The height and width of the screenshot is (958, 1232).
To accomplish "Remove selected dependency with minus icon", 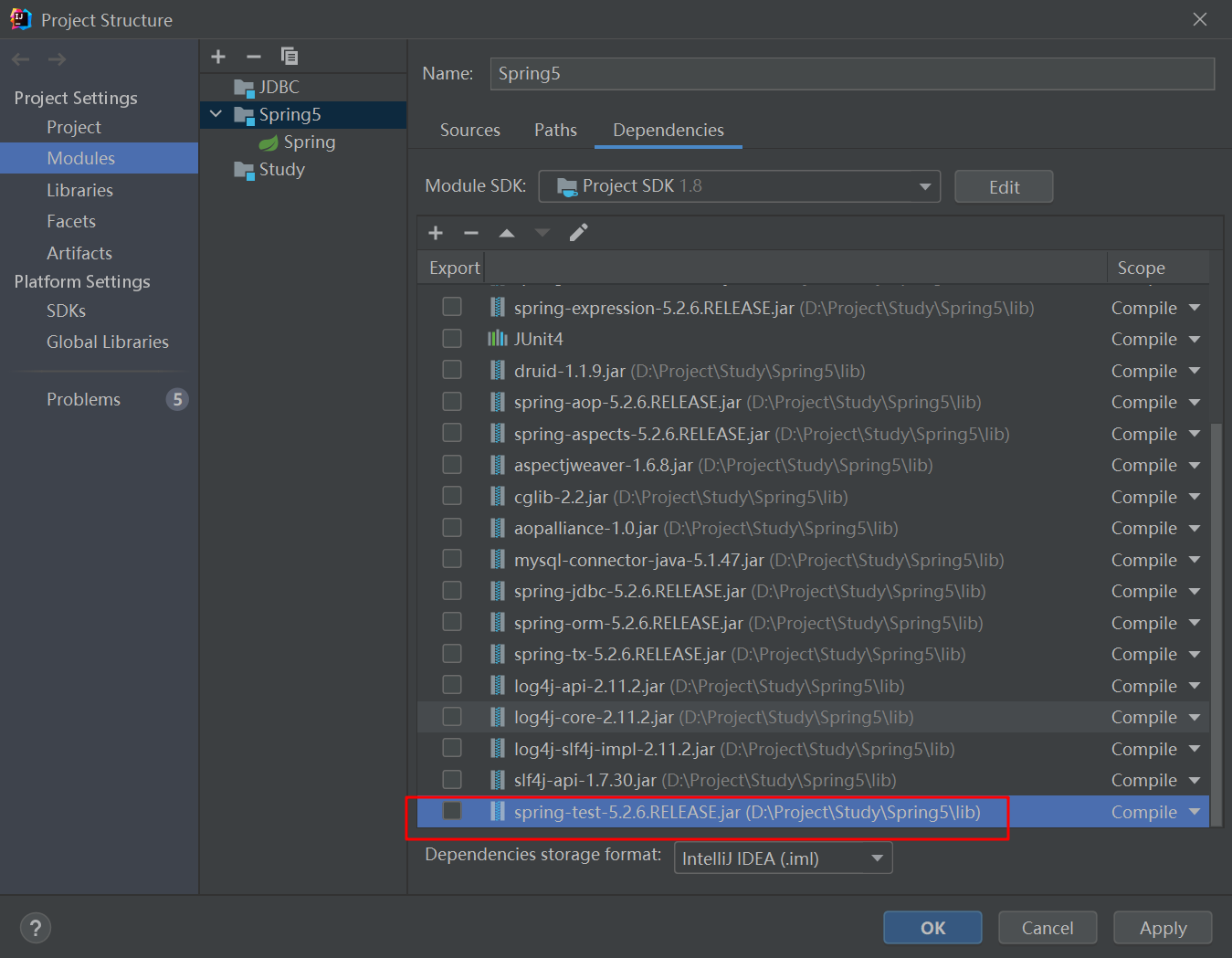I will point(471,233).
